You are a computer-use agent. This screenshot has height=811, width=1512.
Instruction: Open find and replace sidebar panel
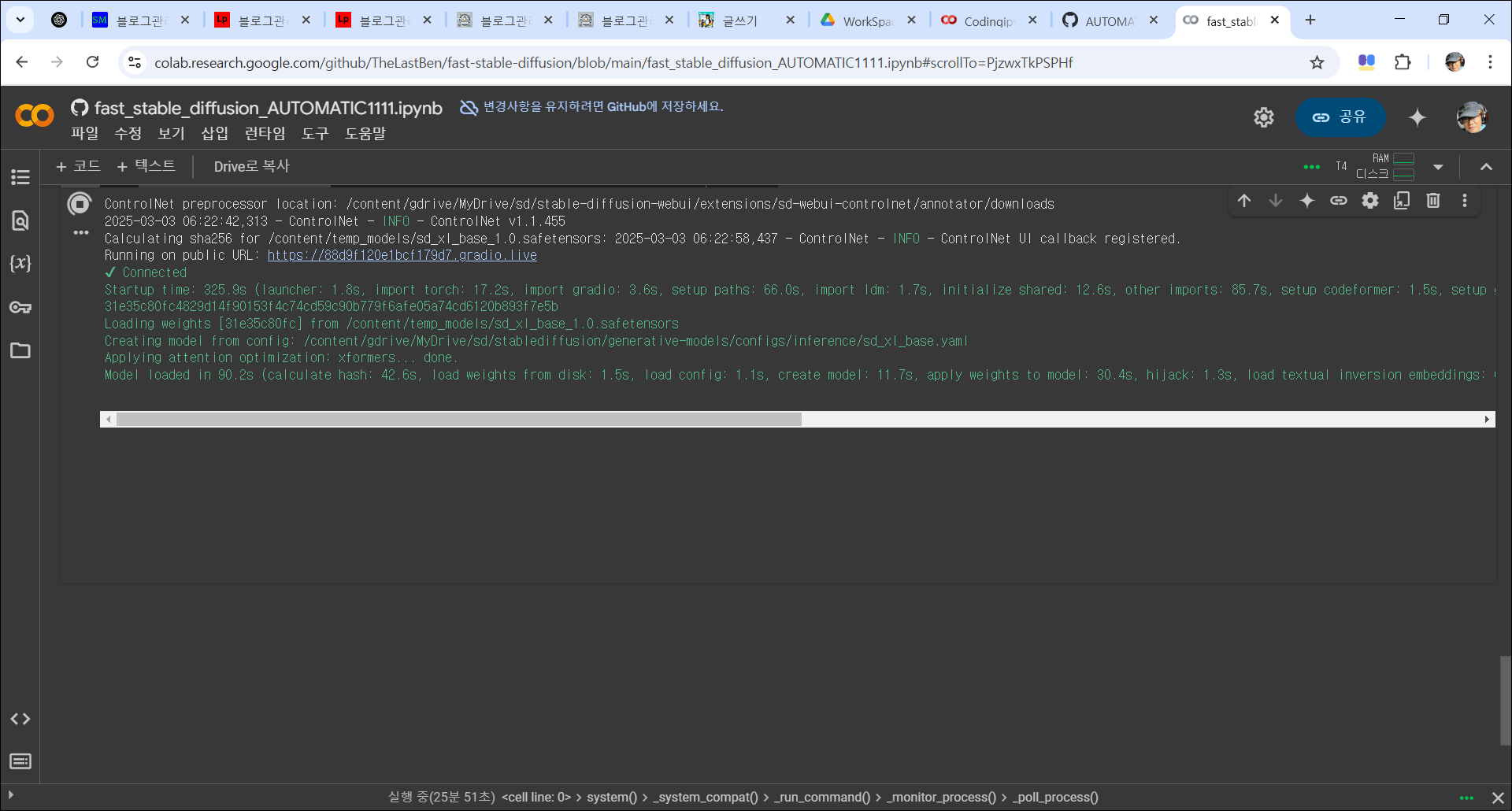pos(20,220)
